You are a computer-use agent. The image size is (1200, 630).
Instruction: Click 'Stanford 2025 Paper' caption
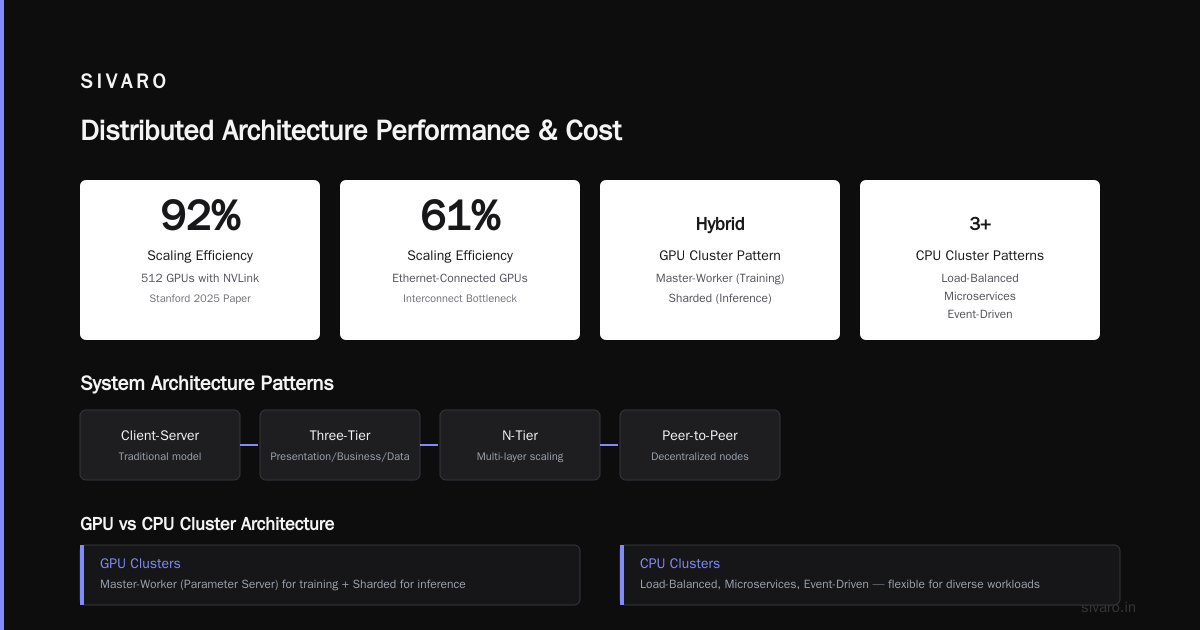(200, 298)
